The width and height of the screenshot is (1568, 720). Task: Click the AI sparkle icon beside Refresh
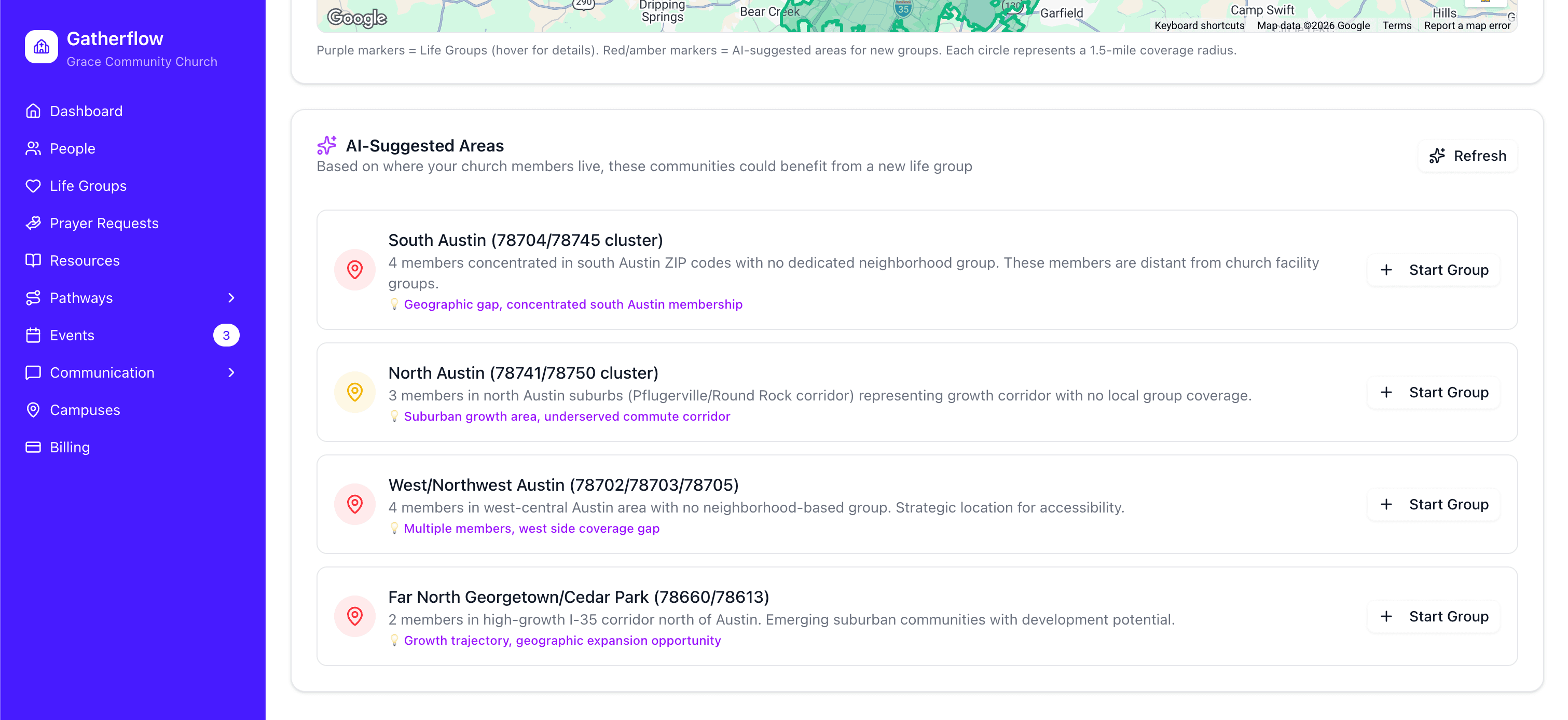pos(1437,156)
